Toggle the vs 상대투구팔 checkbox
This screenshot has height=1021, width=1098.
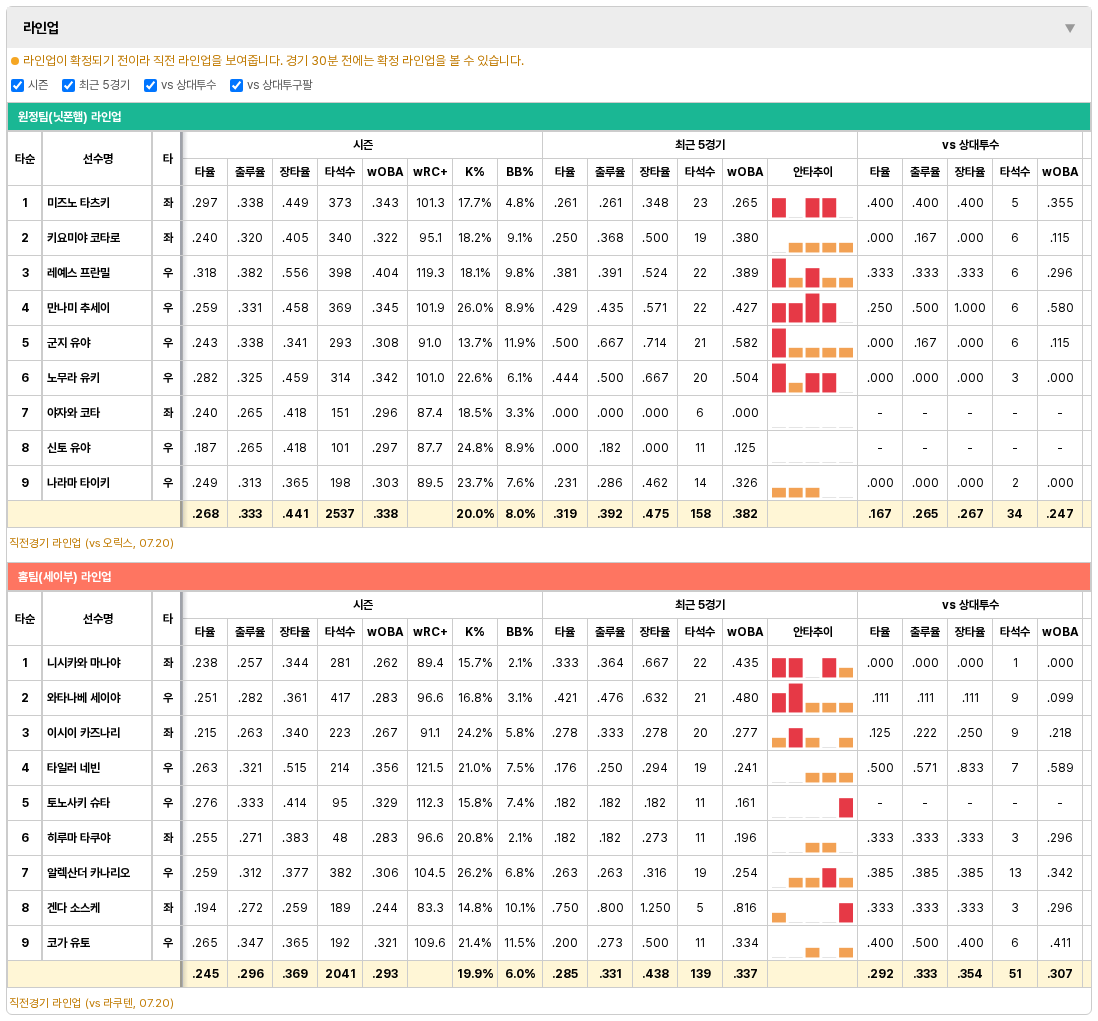click(x=236, y=85)
